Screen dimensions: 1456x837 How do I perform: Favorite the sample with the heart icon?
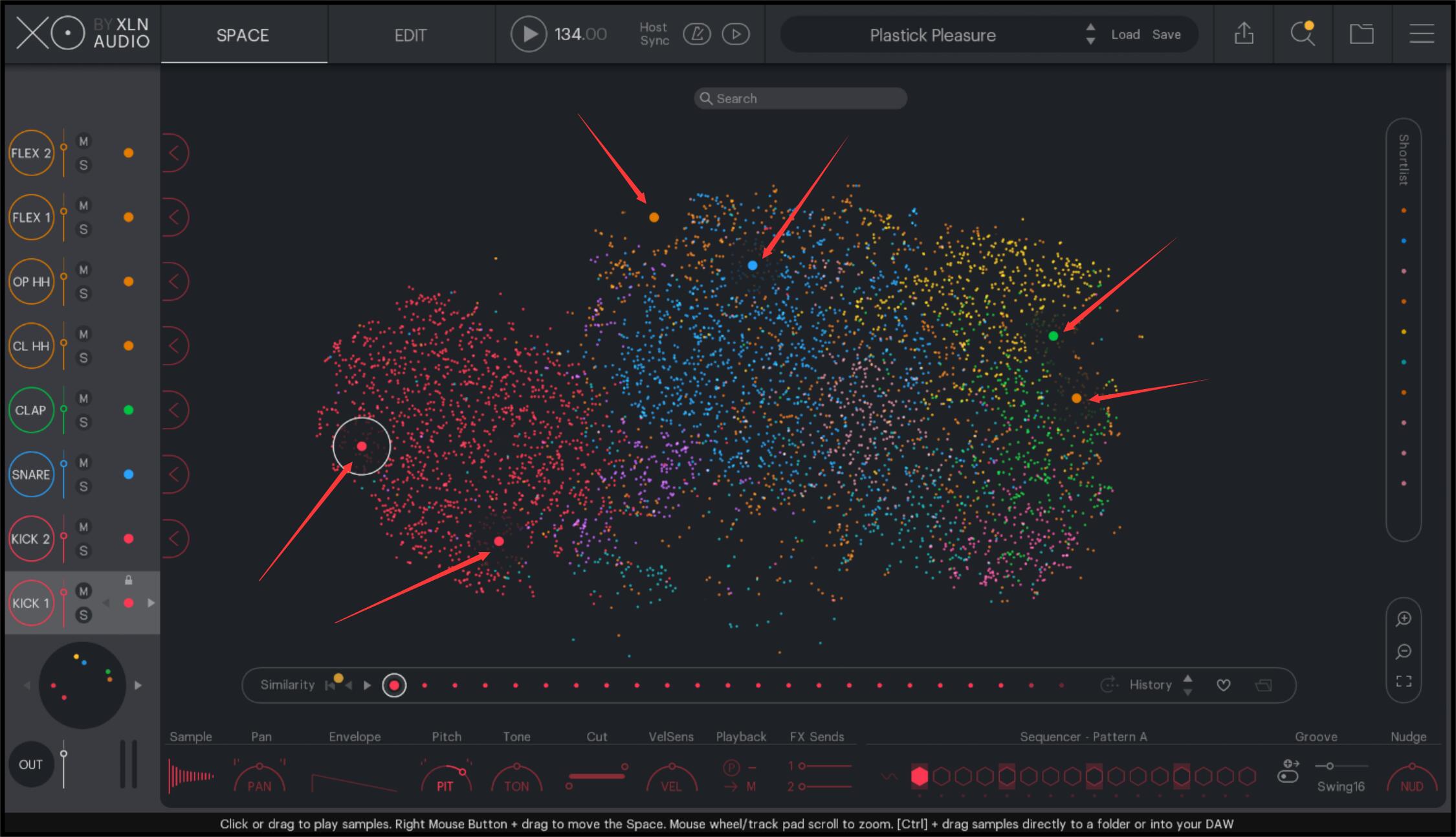pos(1223,685)
